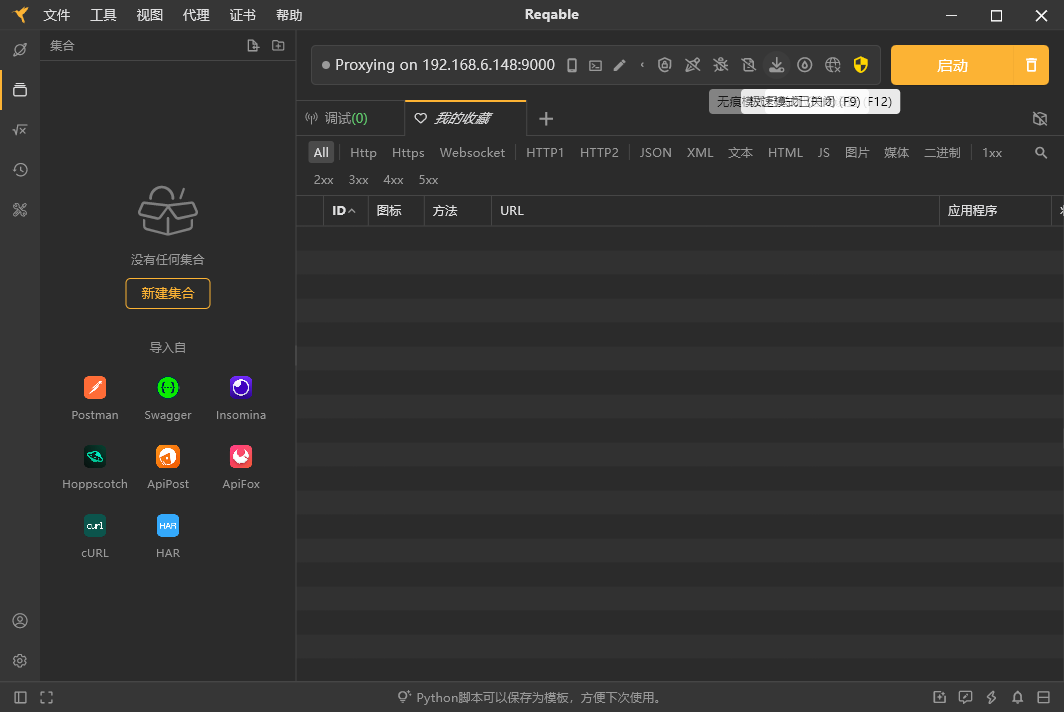Click the notification bell in the status bar
The image size is (1064, 712).
pos(1017,697)
